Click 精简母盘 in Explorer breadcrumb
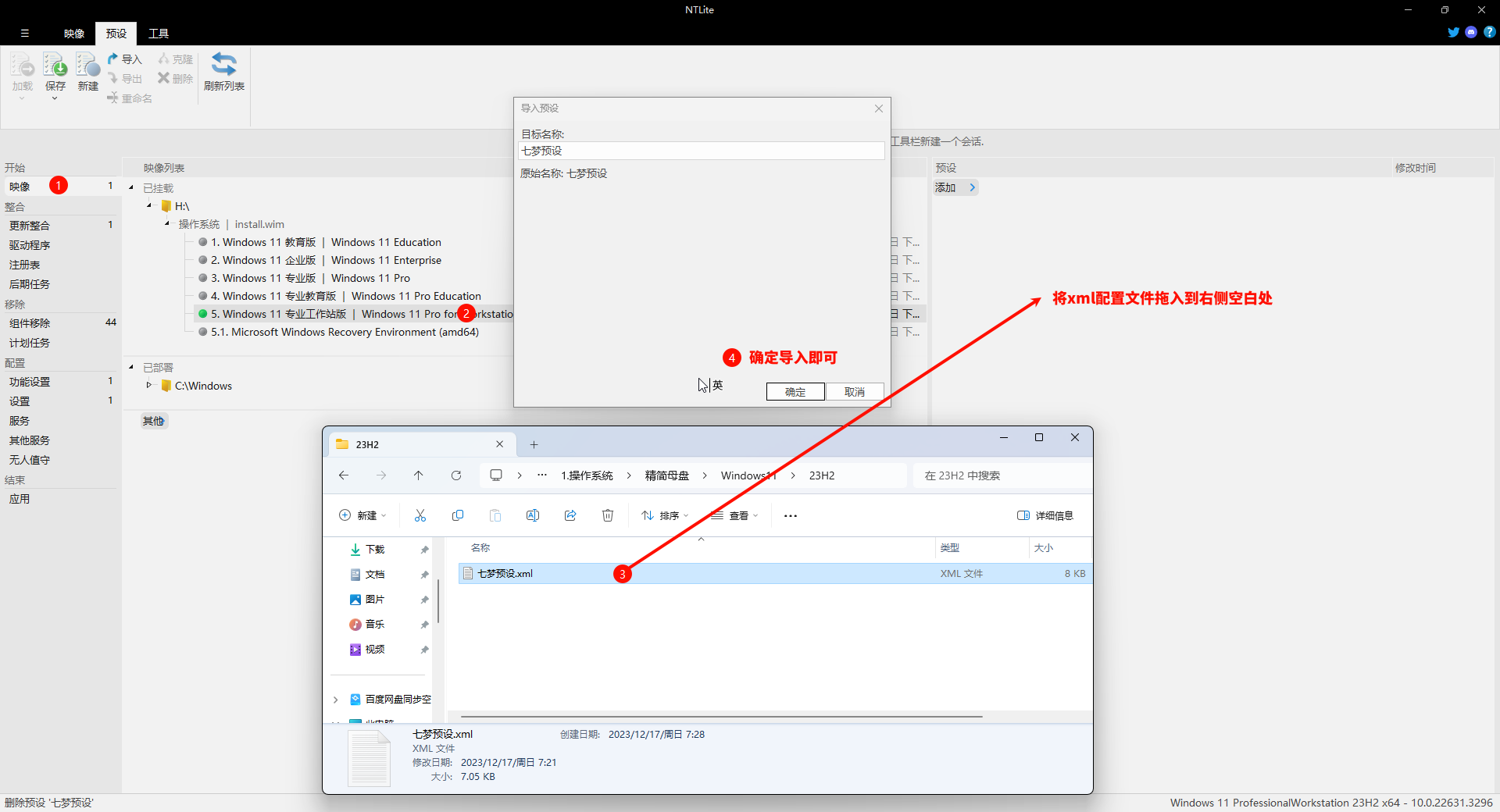 667,475
